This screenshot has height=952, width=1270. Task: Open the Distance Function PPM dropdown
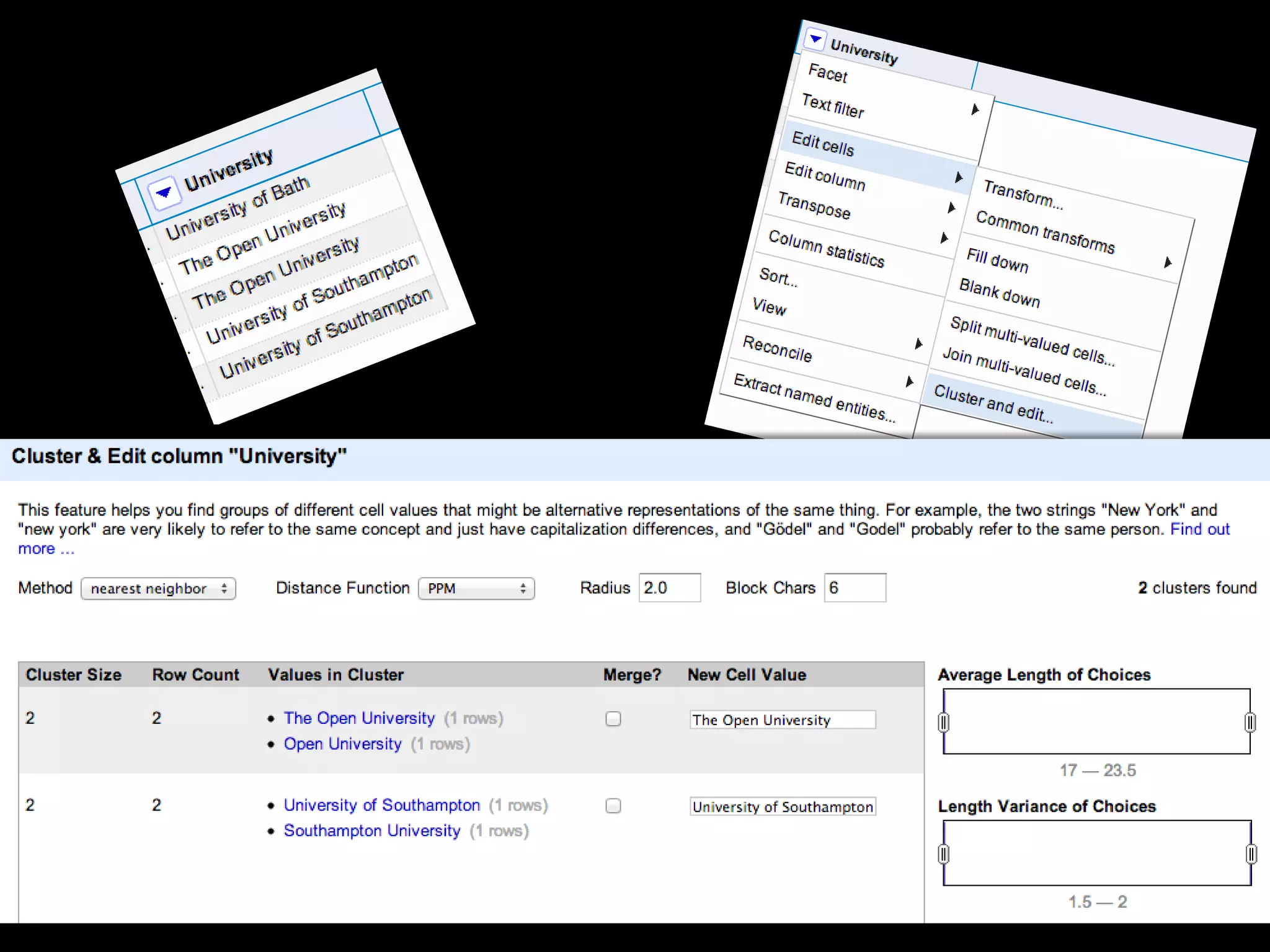(x=476, y=588)
